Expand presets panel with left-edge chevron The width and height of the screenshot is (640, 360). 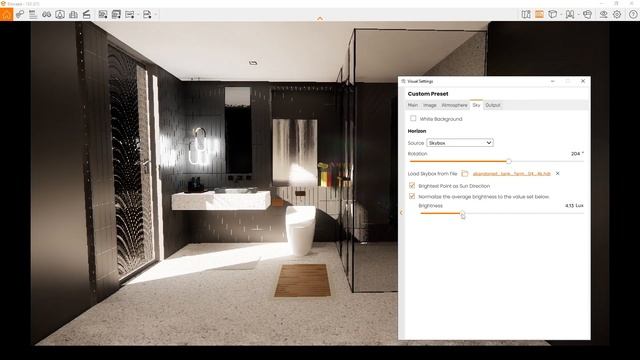[401, 212]
